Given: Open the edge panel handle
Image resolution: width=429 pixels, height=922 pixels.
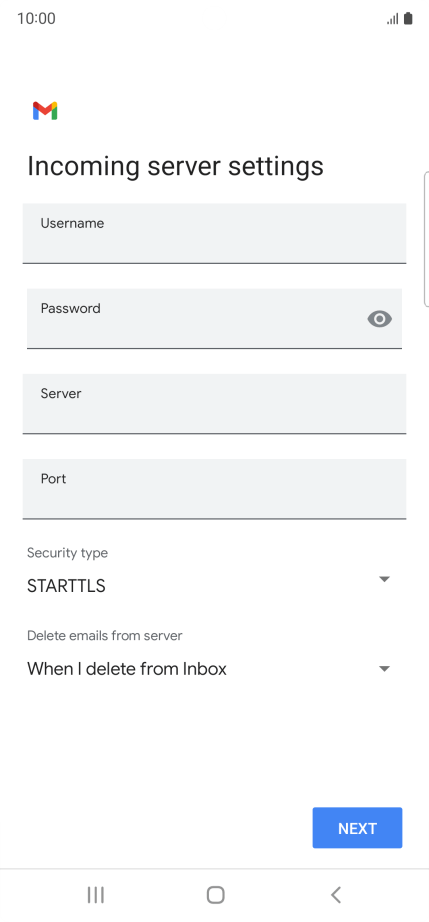Looking at the screenshot, I should pos(426,239).
